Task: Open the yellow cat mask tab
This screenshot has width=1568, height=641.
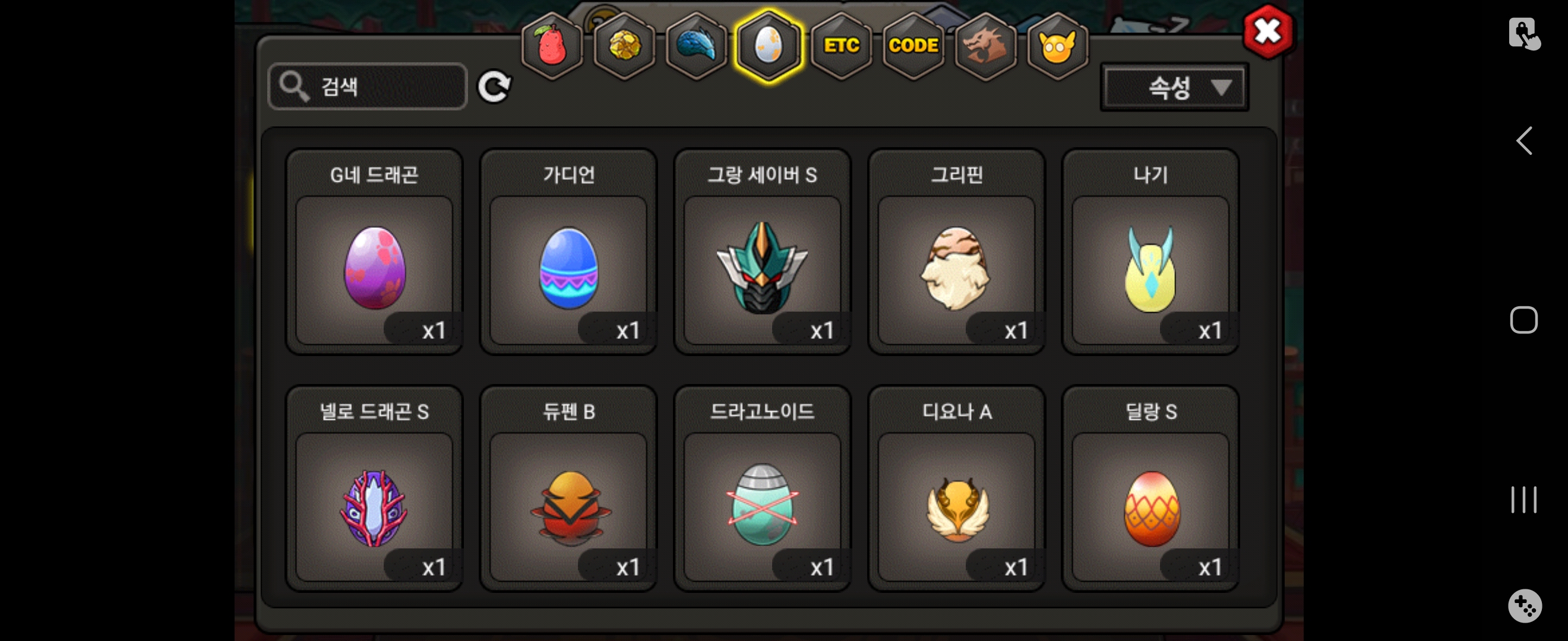Action: coord(1057,46)
